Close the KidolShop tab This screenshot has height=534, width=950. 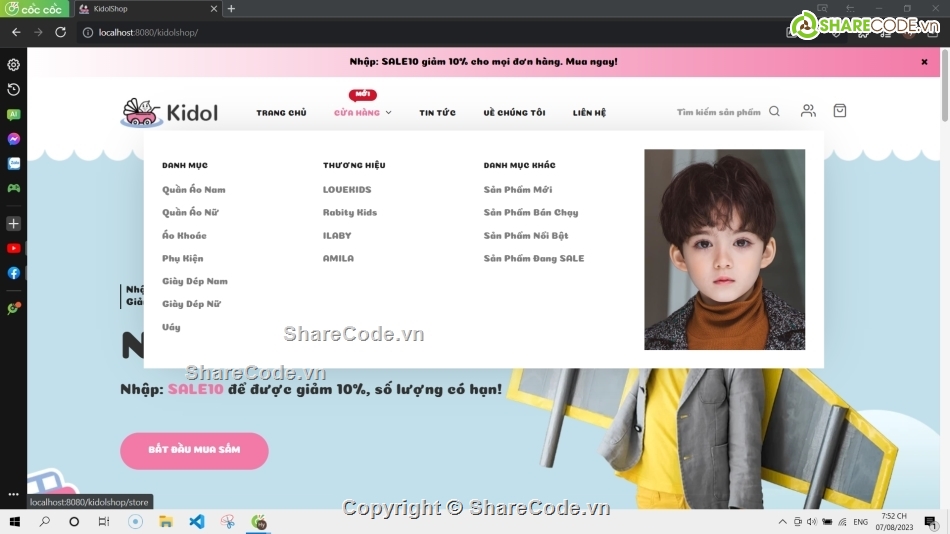pos(214,9)
